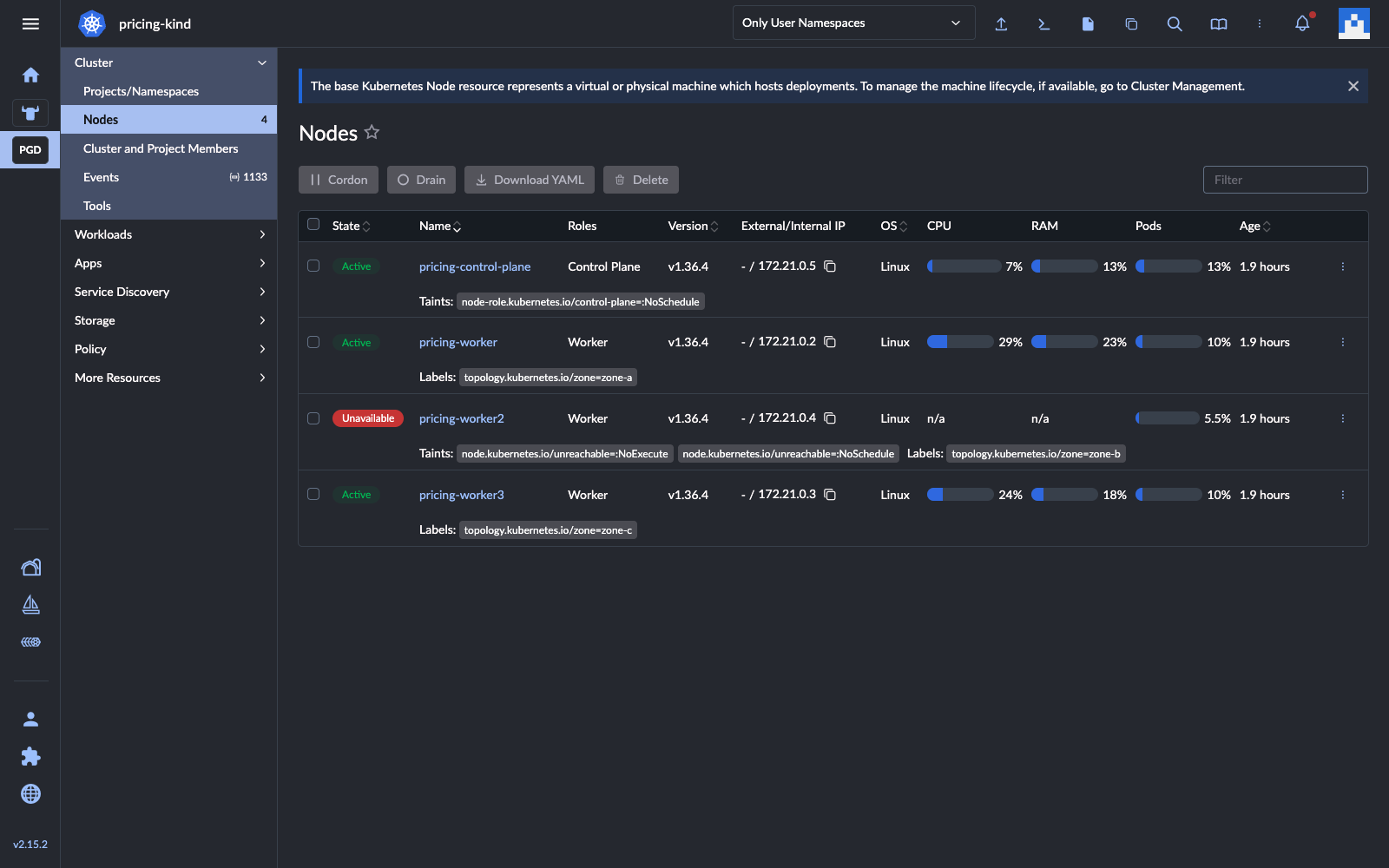Open actions menu for pricing-control-plane row
This screenshot has height=868, width=1389.
(1342, 266)
